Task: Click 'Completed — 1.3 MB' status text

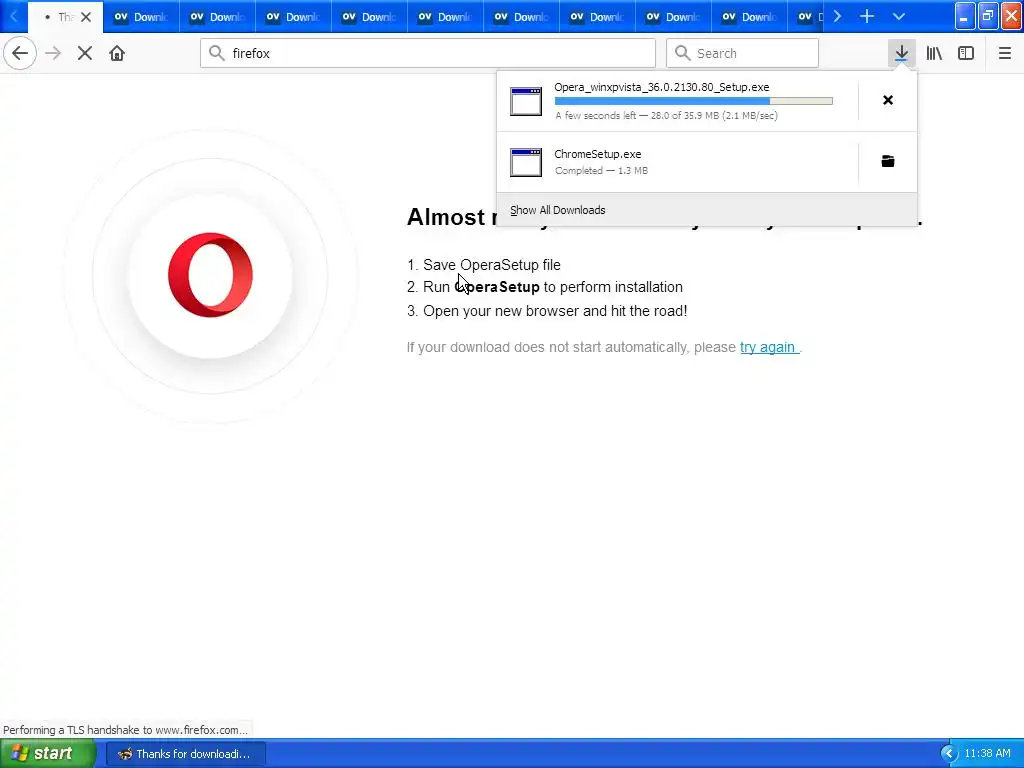Action: click(x=601, y=170)
